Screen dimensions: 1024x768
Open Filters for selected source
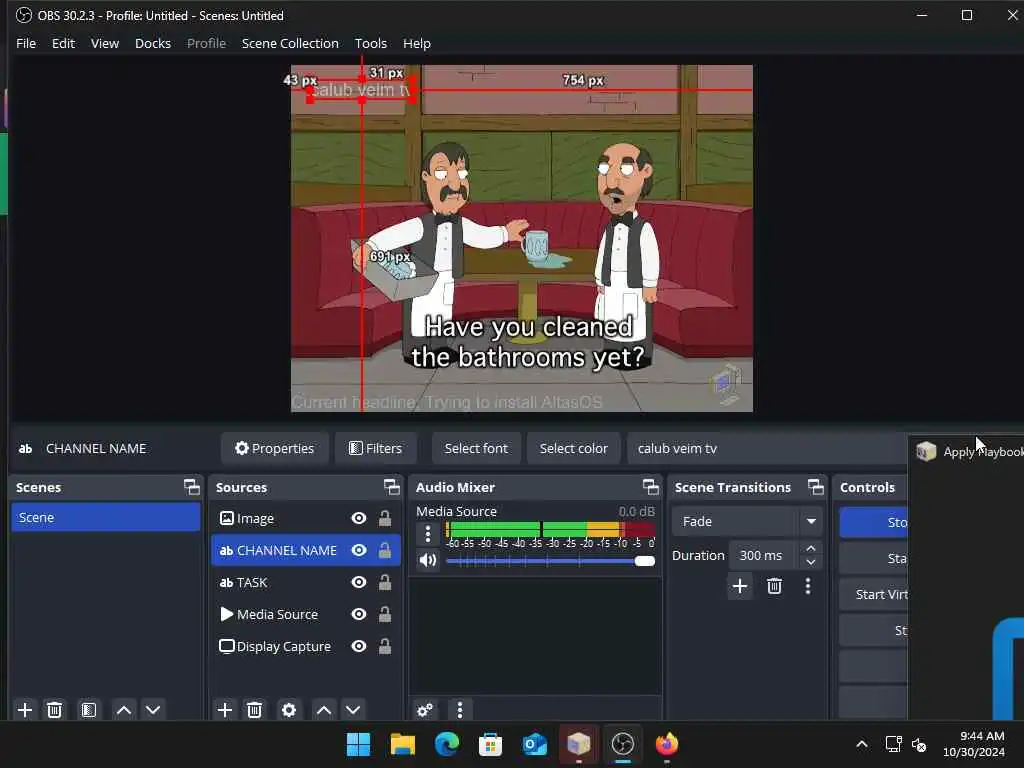pyautogui.click(x=376, y=449)
